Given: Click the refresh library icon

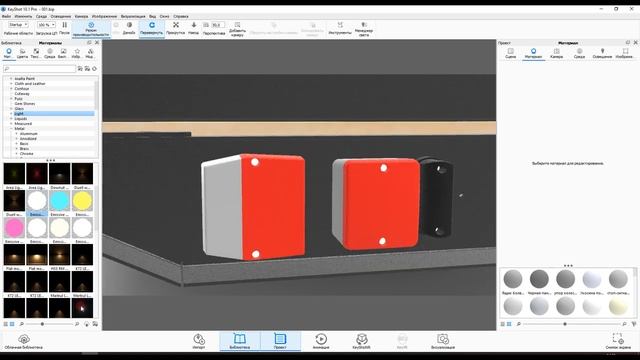Looking at the screenshot, I should pyautogui.click(x=95, y=69).
